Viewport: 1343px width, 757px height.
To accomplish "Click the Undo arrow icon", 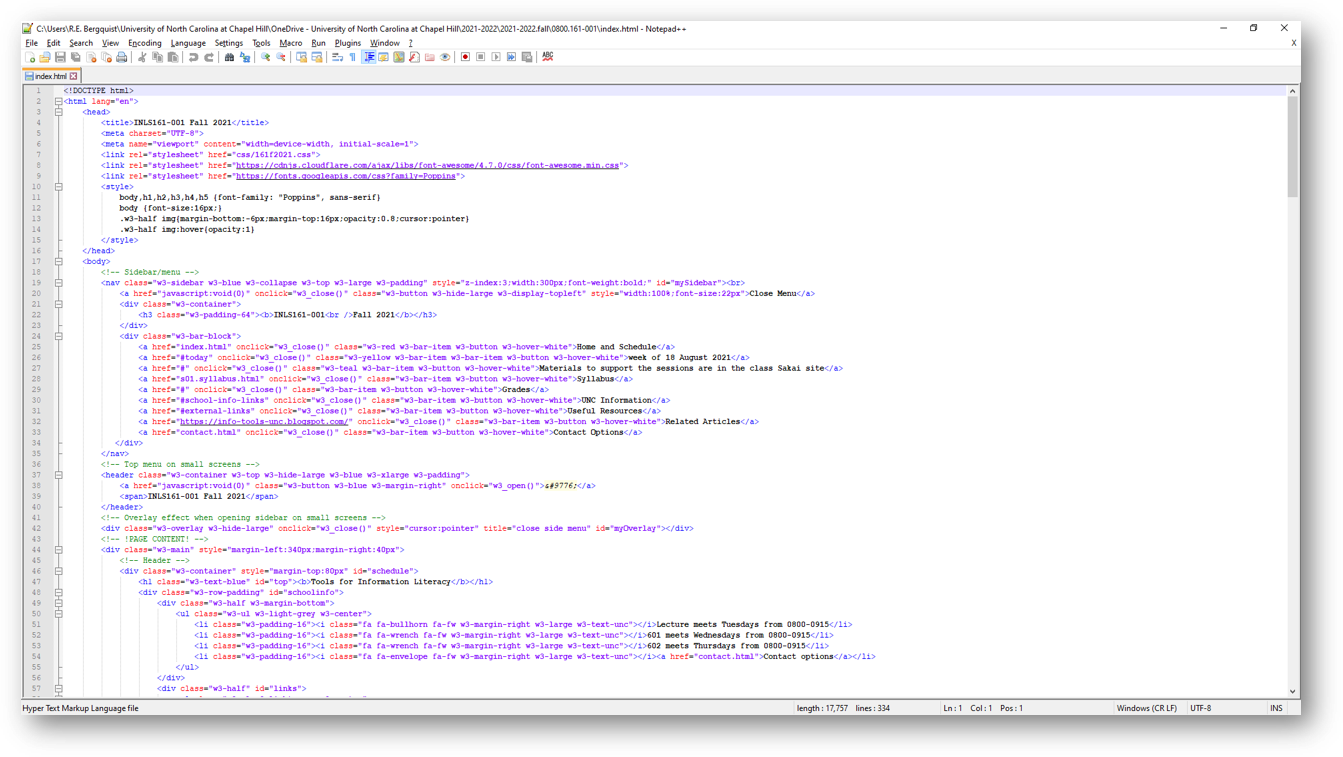I will click(x=193, y=57).
